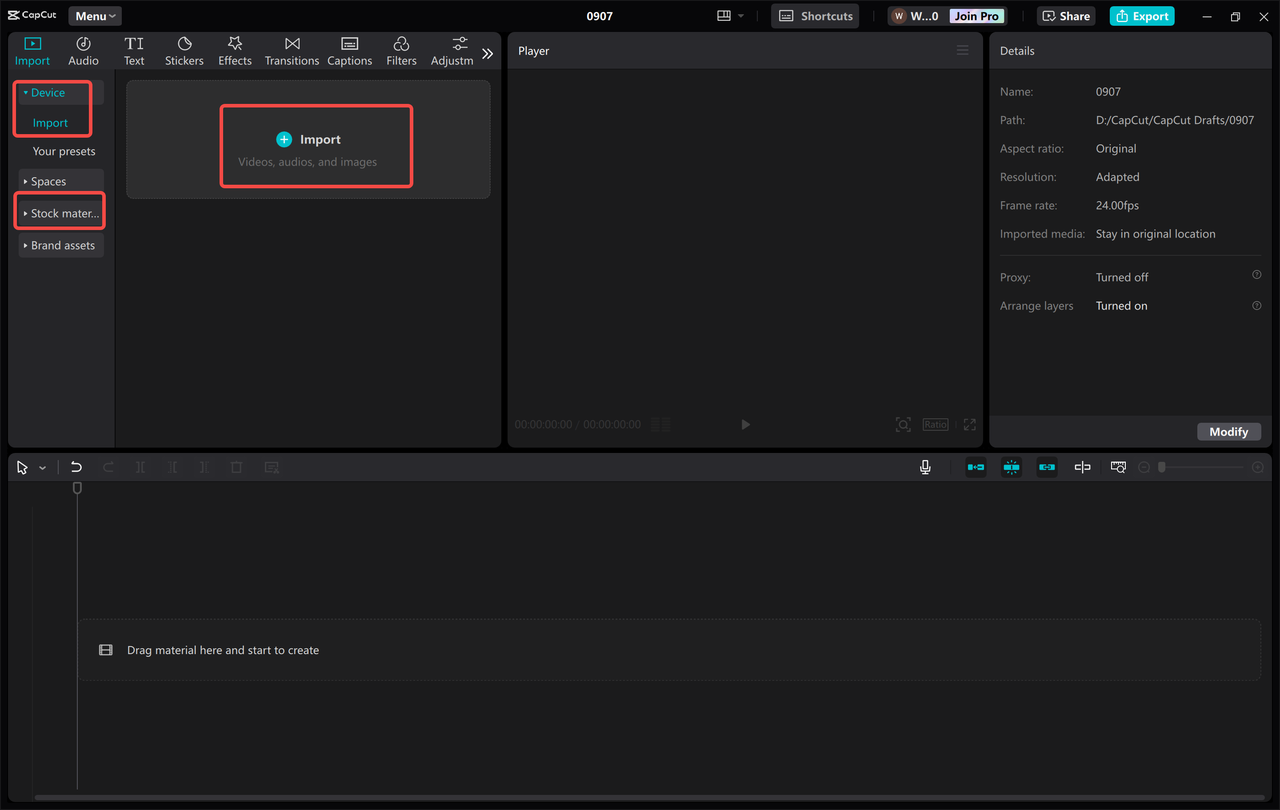Select the Import tab at top left
The image size is (1280, 810).
(x=32, y=51)
